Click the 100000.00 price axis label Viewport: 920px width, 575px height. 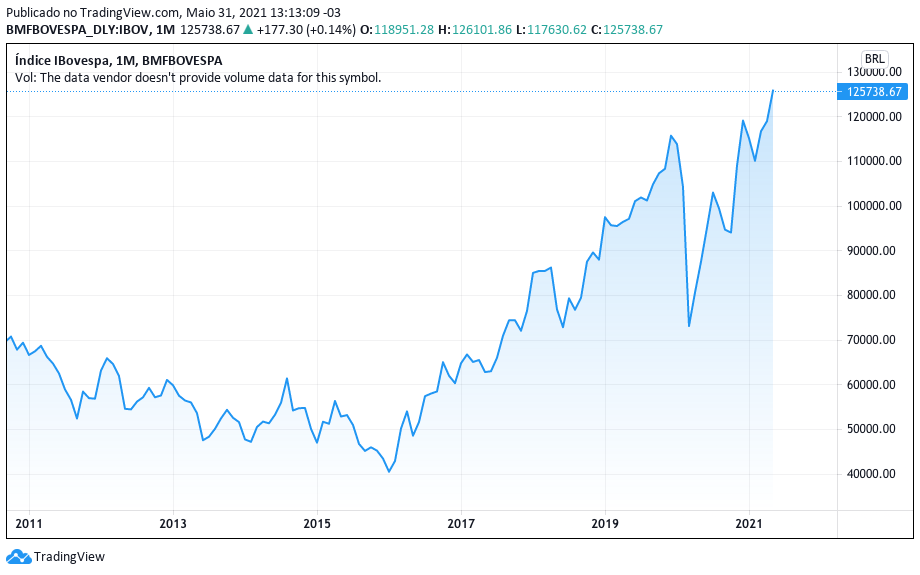(x=874, y=206)
